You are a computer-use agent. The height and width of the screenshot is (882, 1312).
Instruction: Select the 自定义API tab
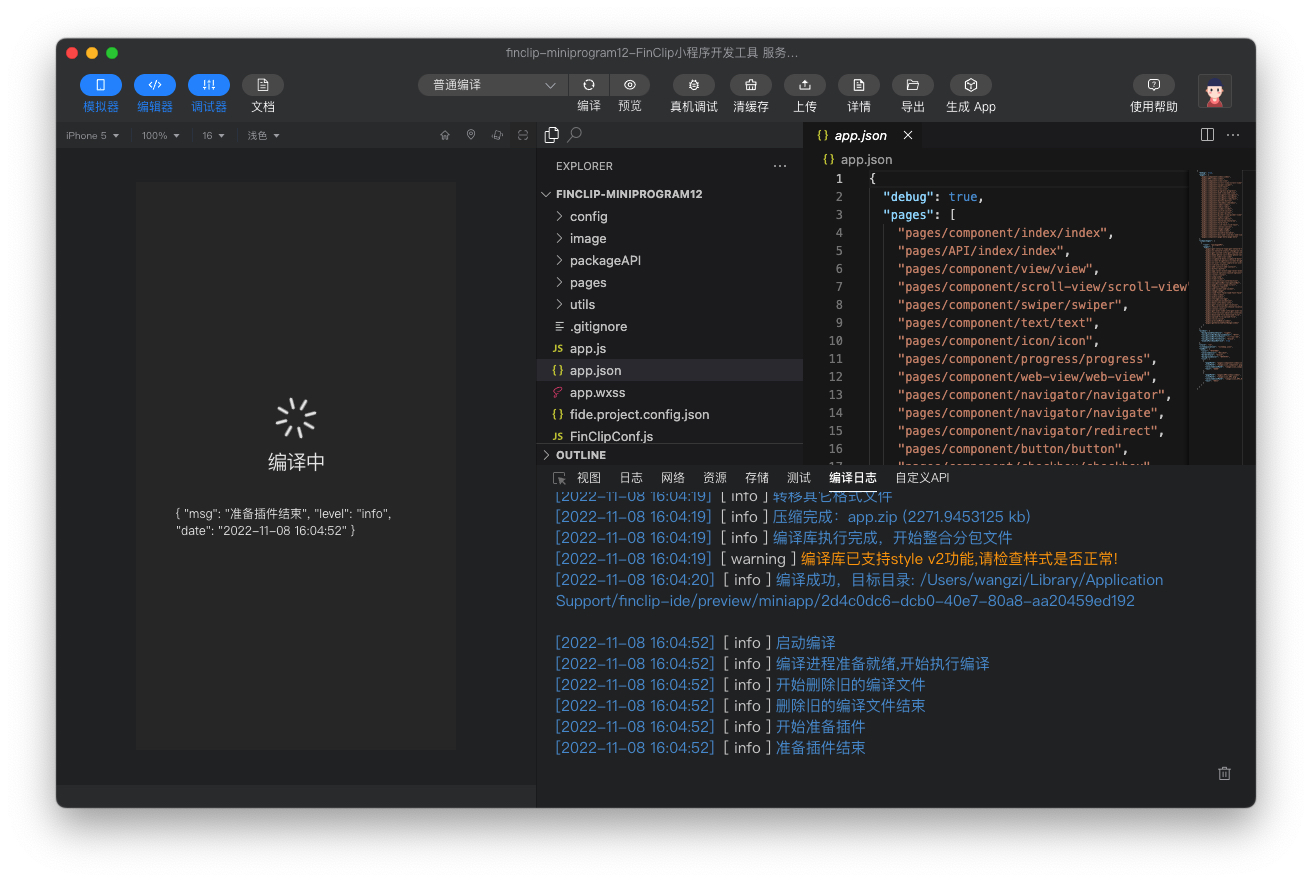point(922,478)
